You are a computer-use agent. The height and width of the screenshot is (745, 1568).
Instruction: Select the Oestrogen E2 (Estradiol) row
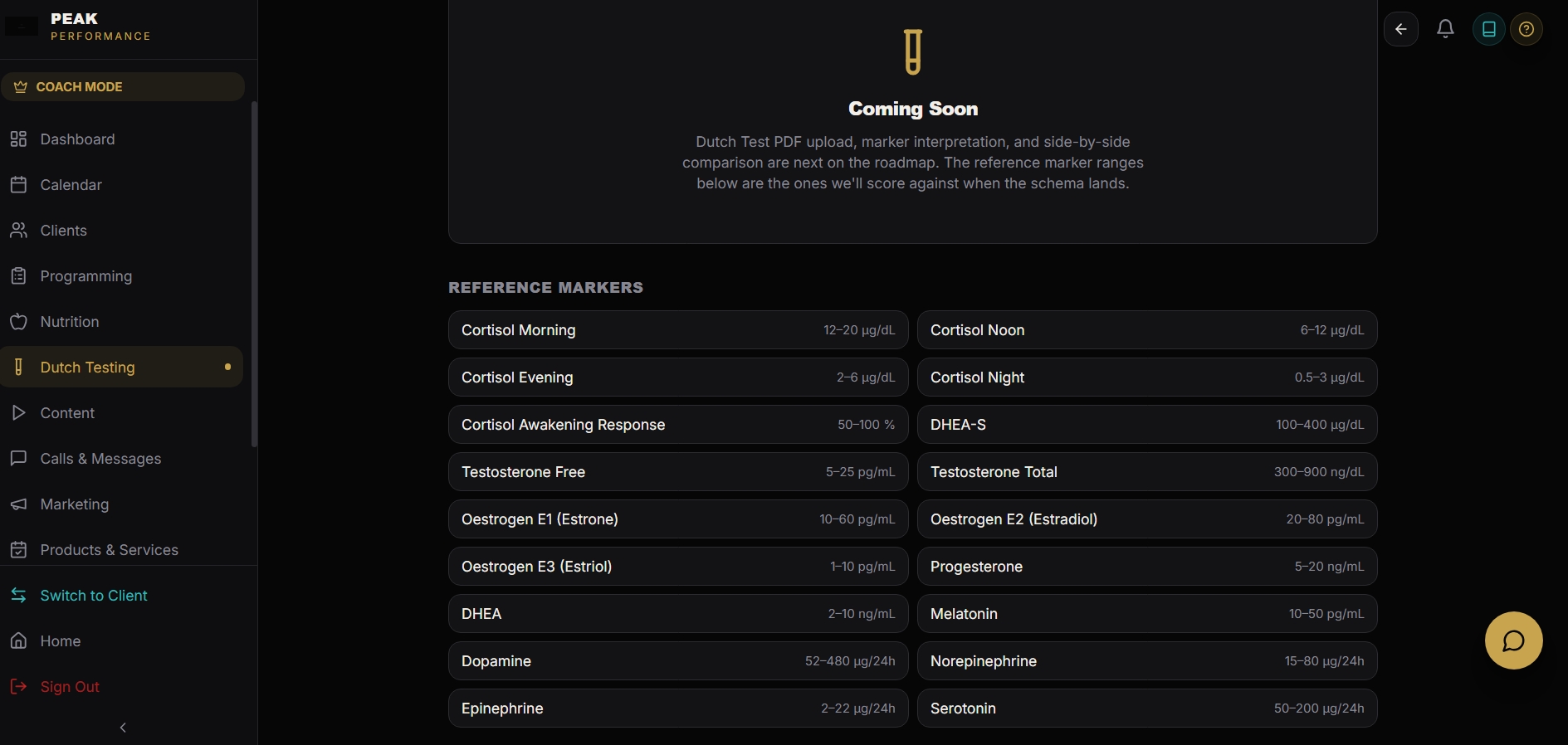pyautogui.click(x=1147, y=519)
